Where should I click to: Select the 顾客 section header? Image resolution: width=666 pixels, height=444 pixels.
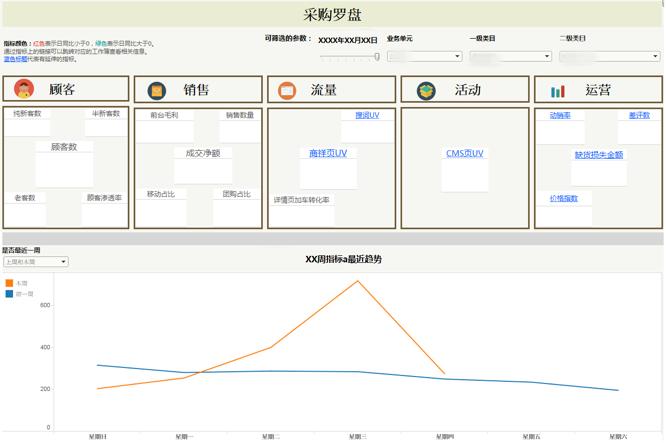click(66, 89)
